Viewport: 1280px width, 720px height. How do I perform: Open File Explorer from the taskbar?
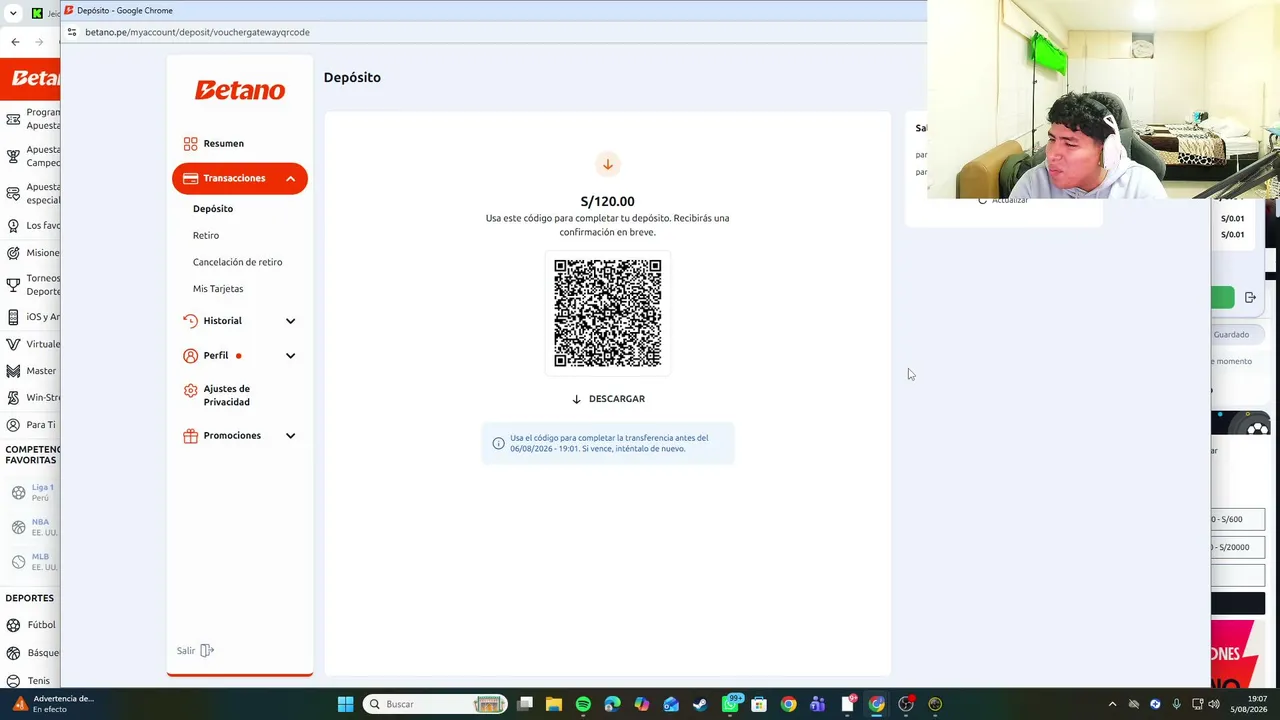click(554, 704)
